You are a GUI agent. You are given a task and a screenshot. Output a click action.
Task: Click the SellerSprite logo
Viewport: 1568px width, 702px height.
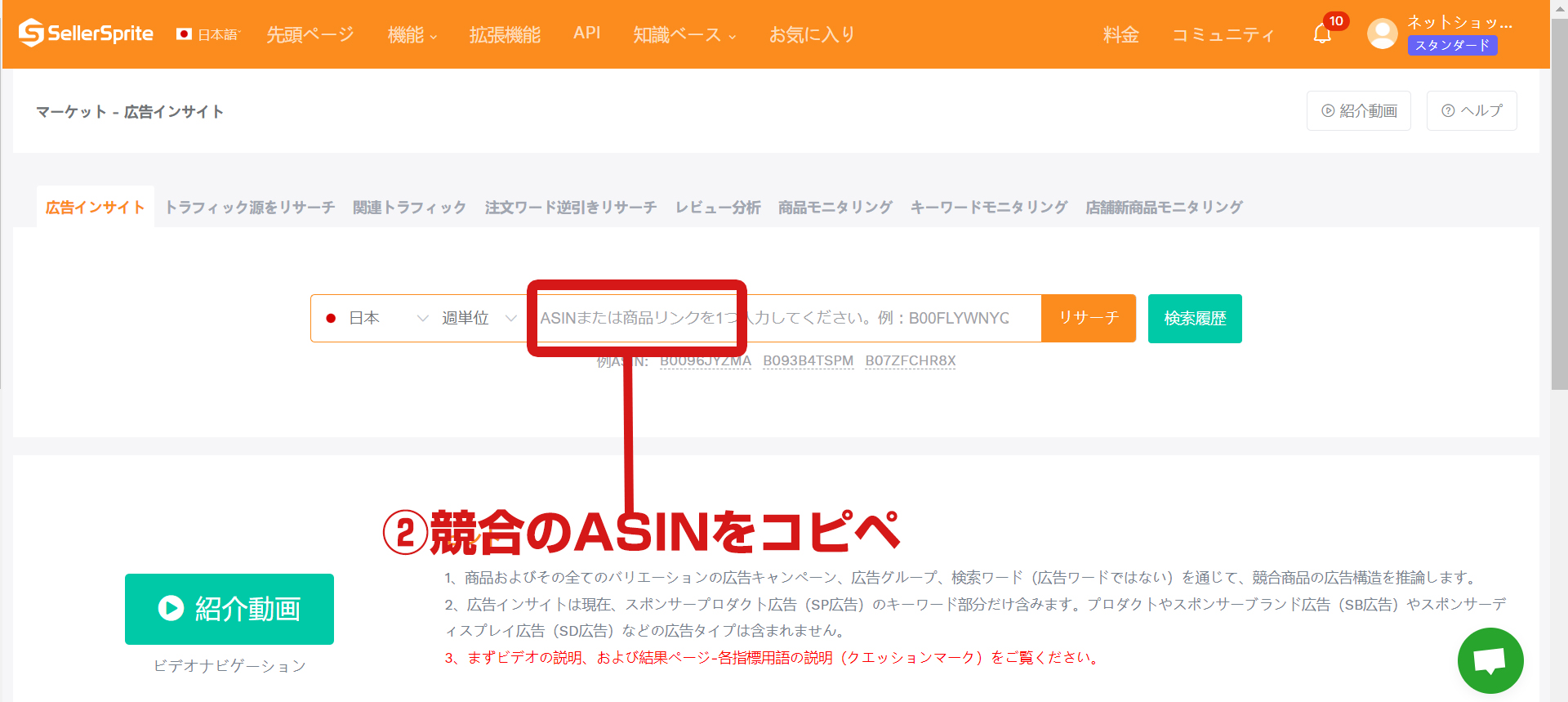[86, 34]
